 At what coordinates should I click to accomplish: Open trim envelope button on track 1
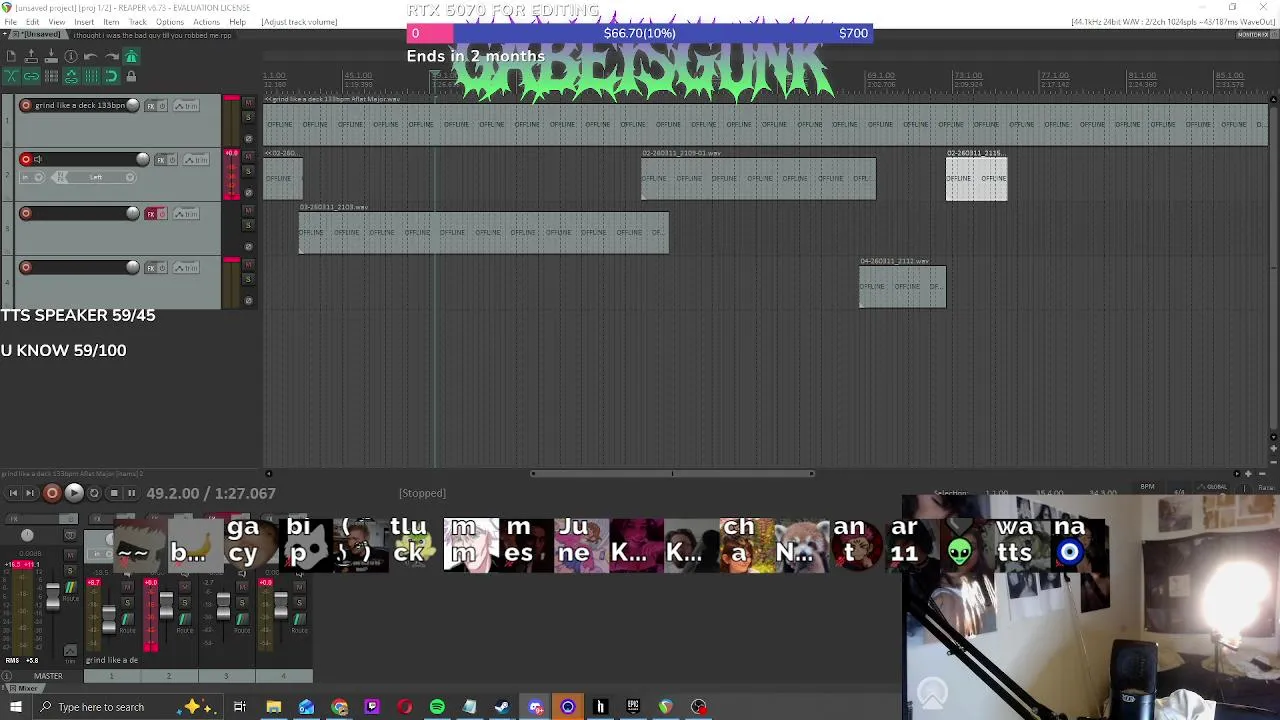point(186,106)
